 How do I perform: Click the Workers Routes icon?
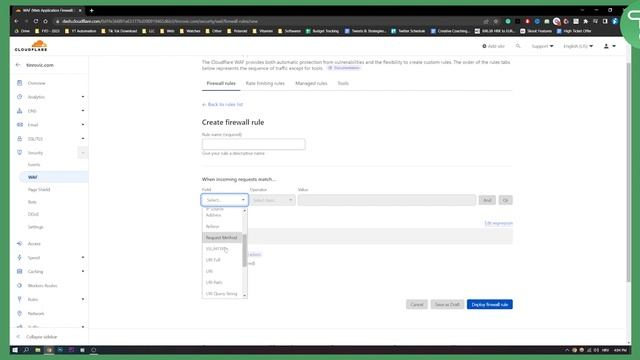coord(20,285)
